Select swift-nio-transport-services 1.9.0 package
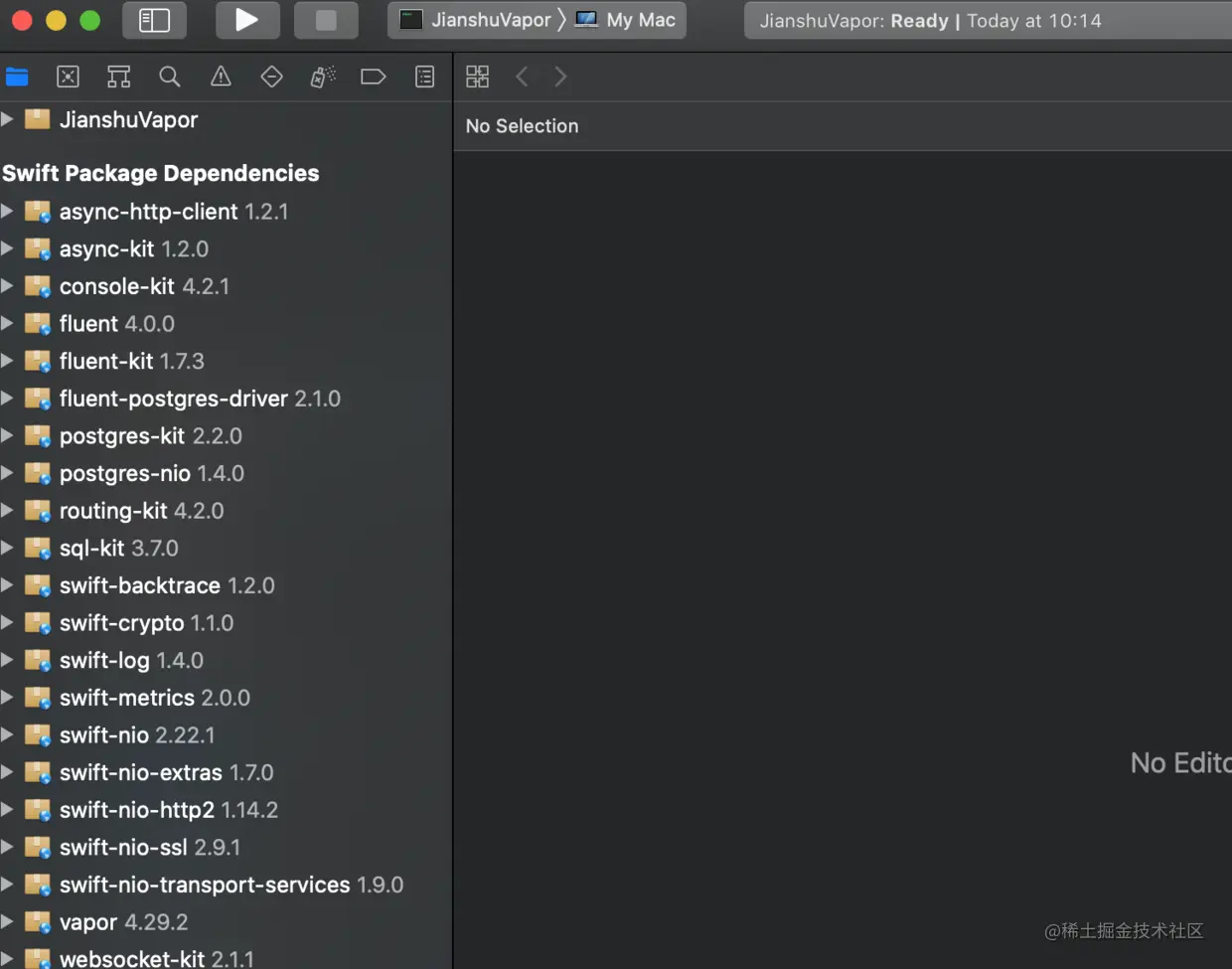The image size is (1232, 969). [x=227, y=885]
